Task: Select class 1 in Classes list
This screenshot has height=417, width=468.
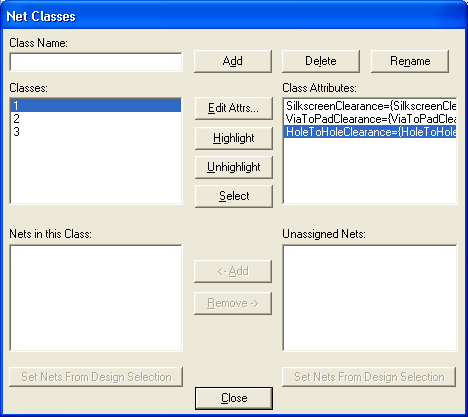Action: (x=96, y=106)
